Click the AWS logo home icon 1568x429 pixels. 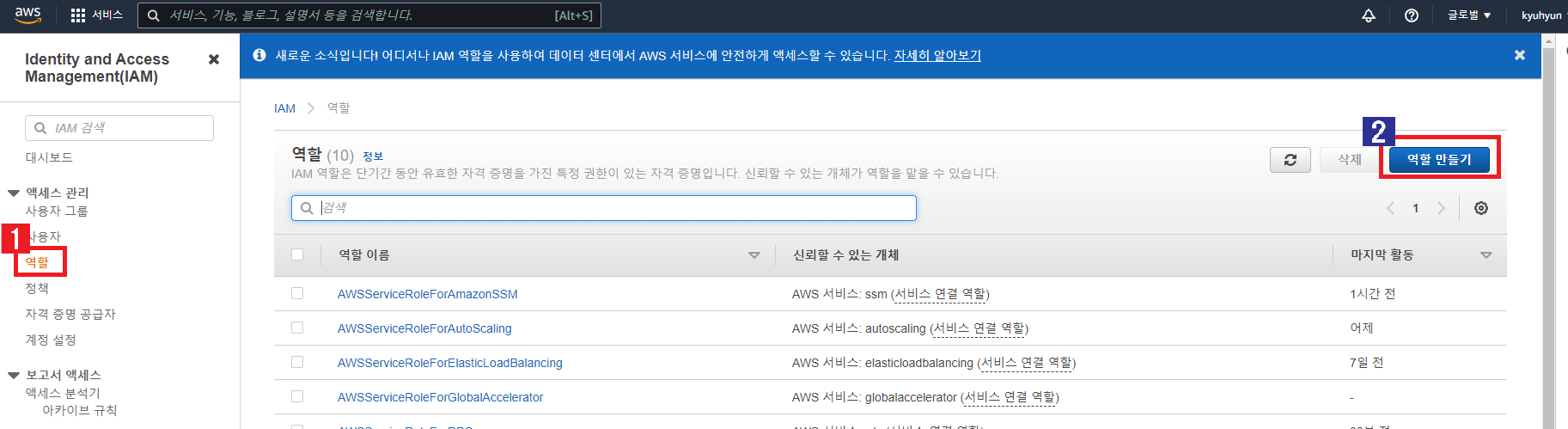pos(27,15)
